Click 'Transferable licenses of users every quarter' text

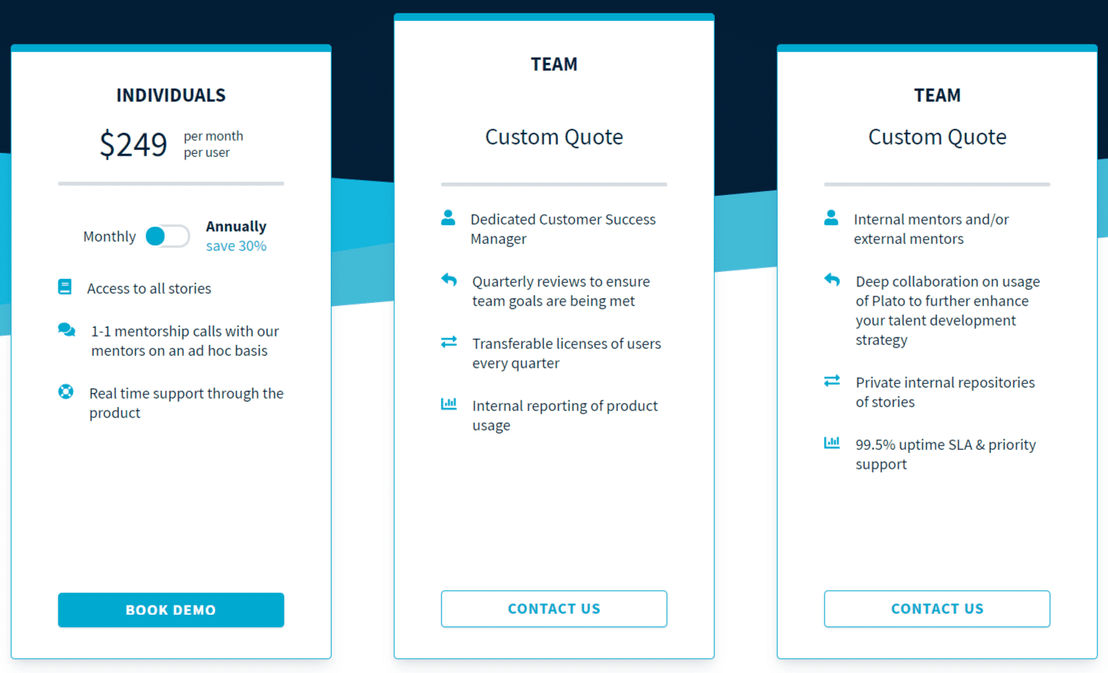pyautogui.click(x=567, y=353)
